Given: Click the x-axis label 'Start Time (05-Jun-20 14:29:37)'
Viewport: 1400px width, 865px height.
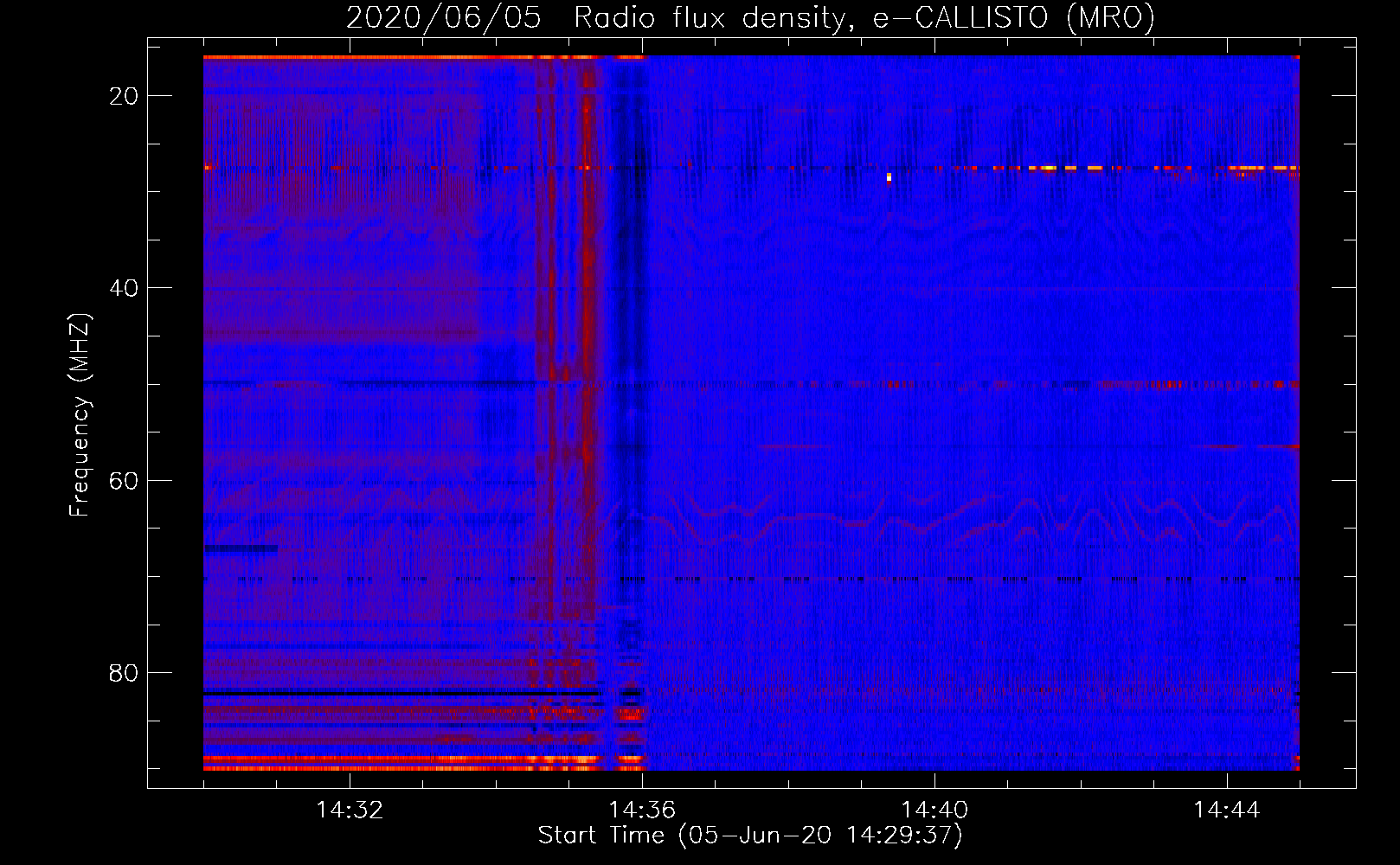Looking at the screenshot, I should coord(750,836).
